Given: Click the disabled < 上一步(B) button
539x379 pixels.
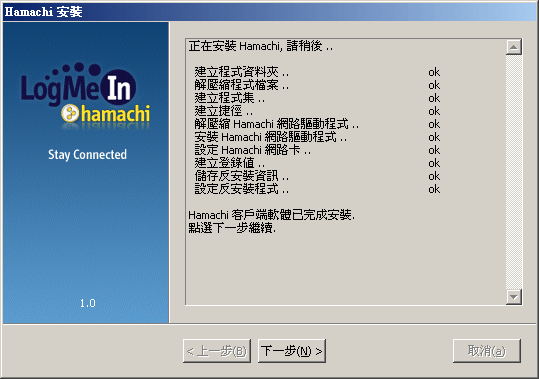Looking at the screenshot, I should coord(217,351).
